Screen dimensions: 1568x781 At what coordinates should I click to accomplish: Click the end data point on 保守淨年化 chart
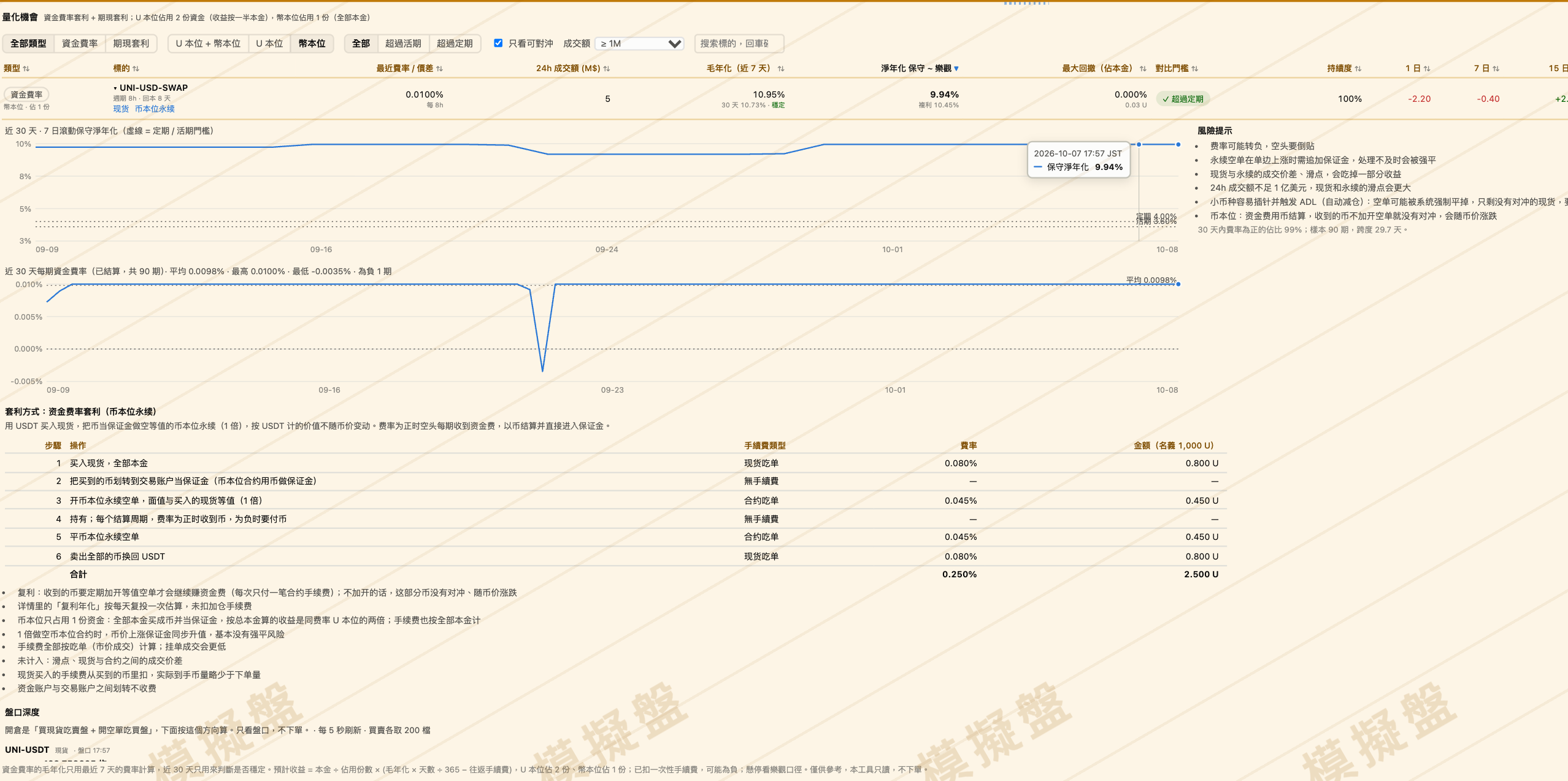1178,145
